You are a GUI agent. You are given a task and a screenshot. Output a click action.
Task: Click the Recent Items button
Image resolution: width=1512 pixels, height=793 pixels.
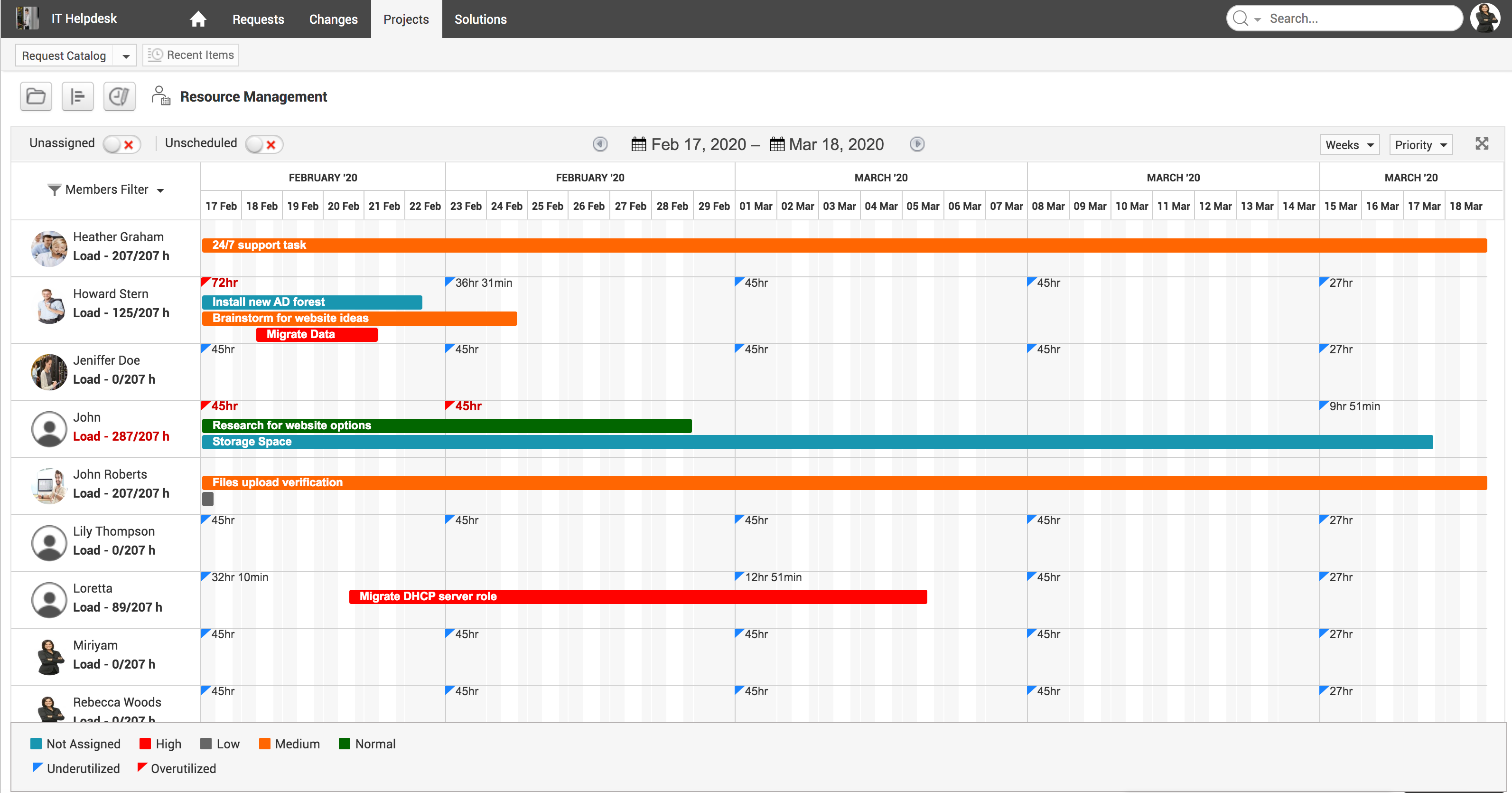tap(191, 55)
